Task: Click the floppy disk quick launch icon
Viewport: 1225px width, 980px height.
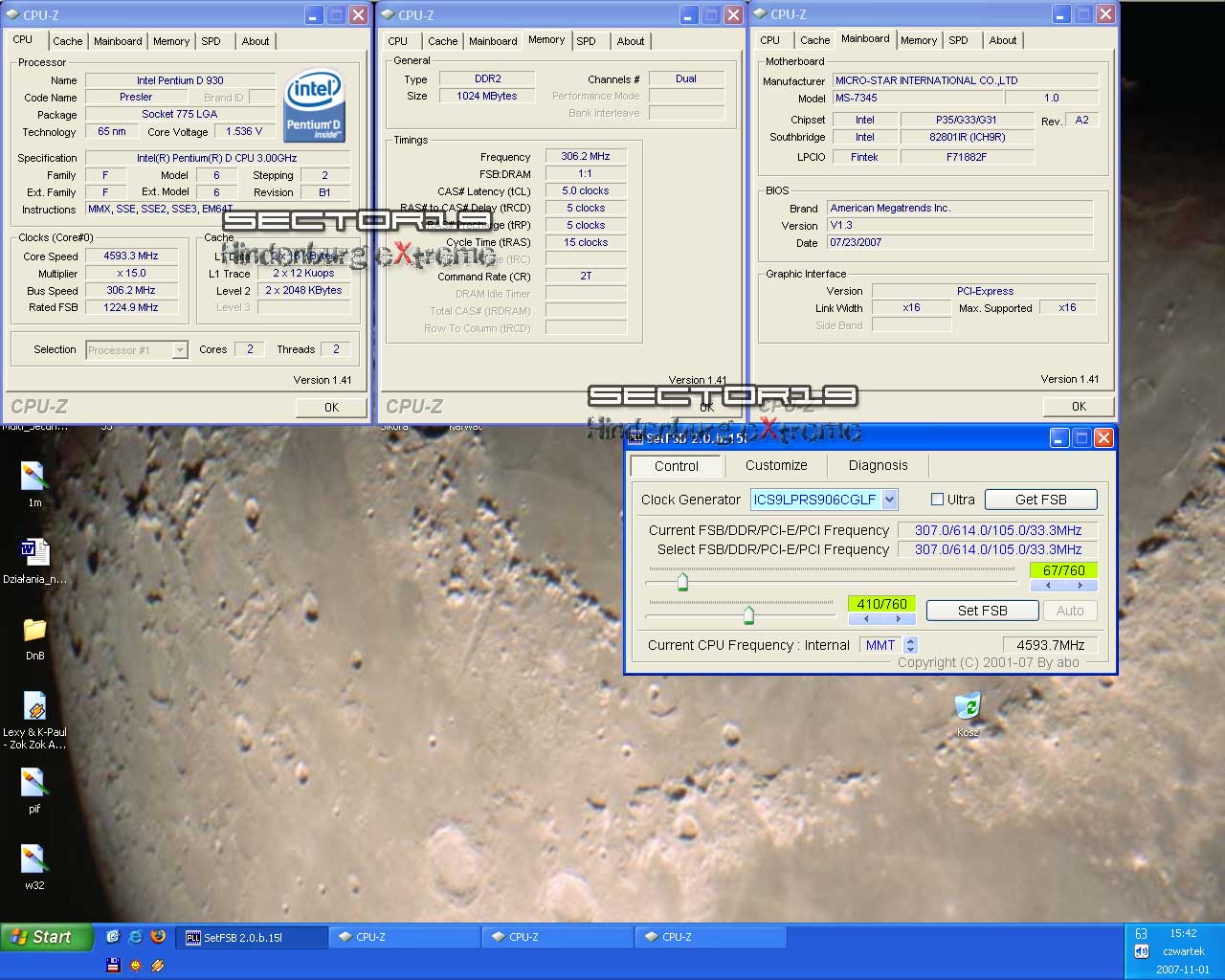Action: coord(113,965)
